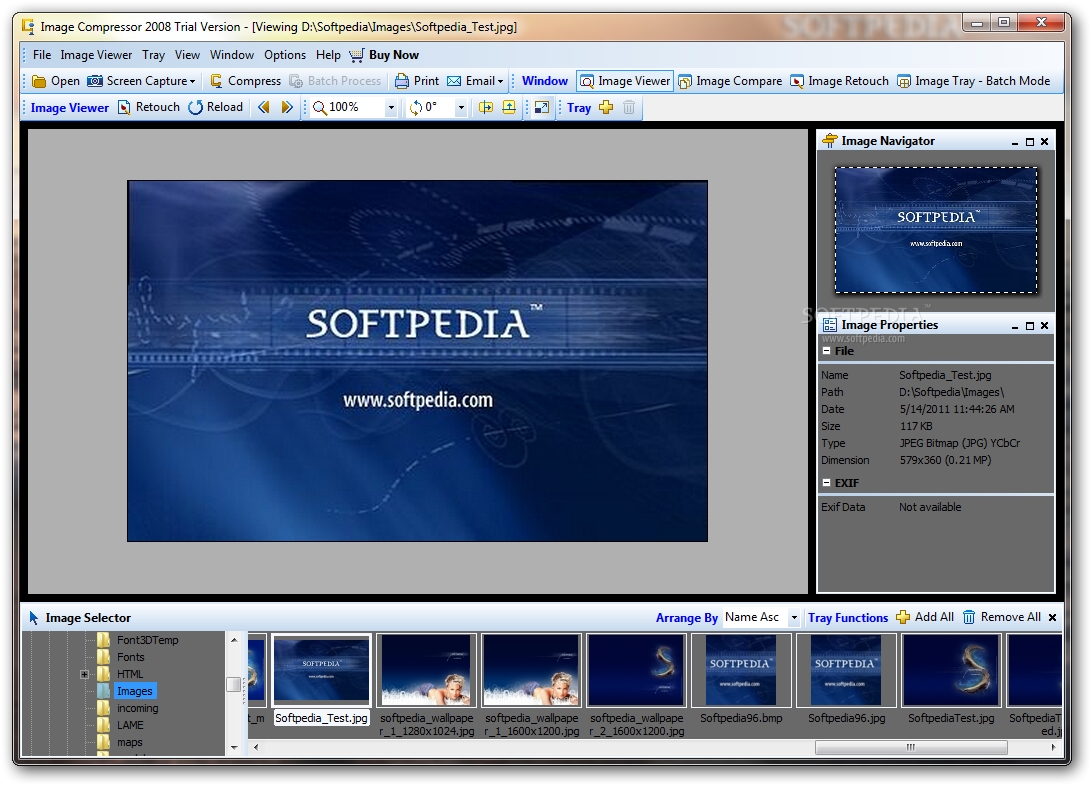Reload the current image
This screenshot has height=786, width=1092.
216,107
